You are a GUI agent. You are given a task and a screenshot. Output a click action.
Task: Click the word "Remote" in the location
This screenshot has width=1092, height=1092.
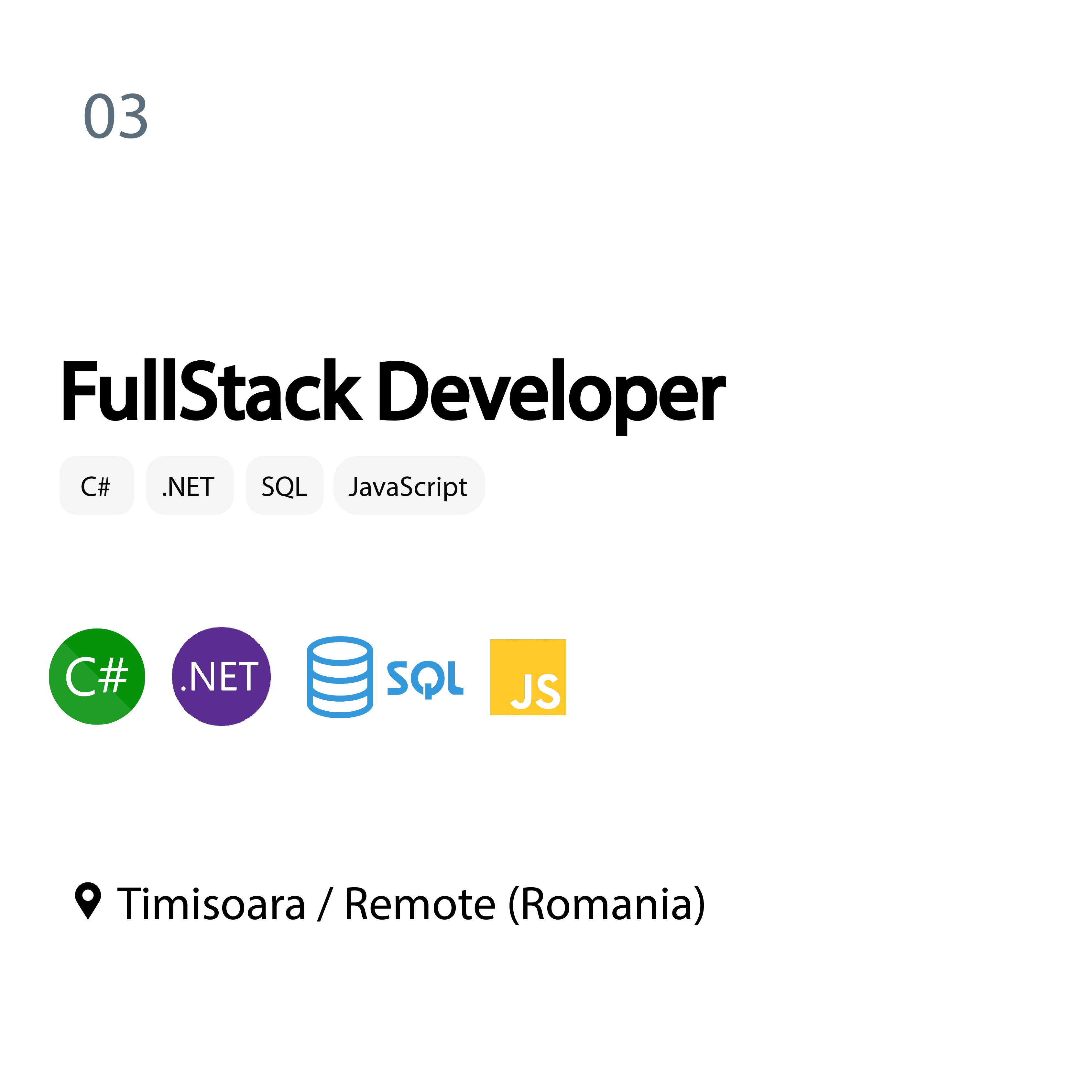coord(420,904)
